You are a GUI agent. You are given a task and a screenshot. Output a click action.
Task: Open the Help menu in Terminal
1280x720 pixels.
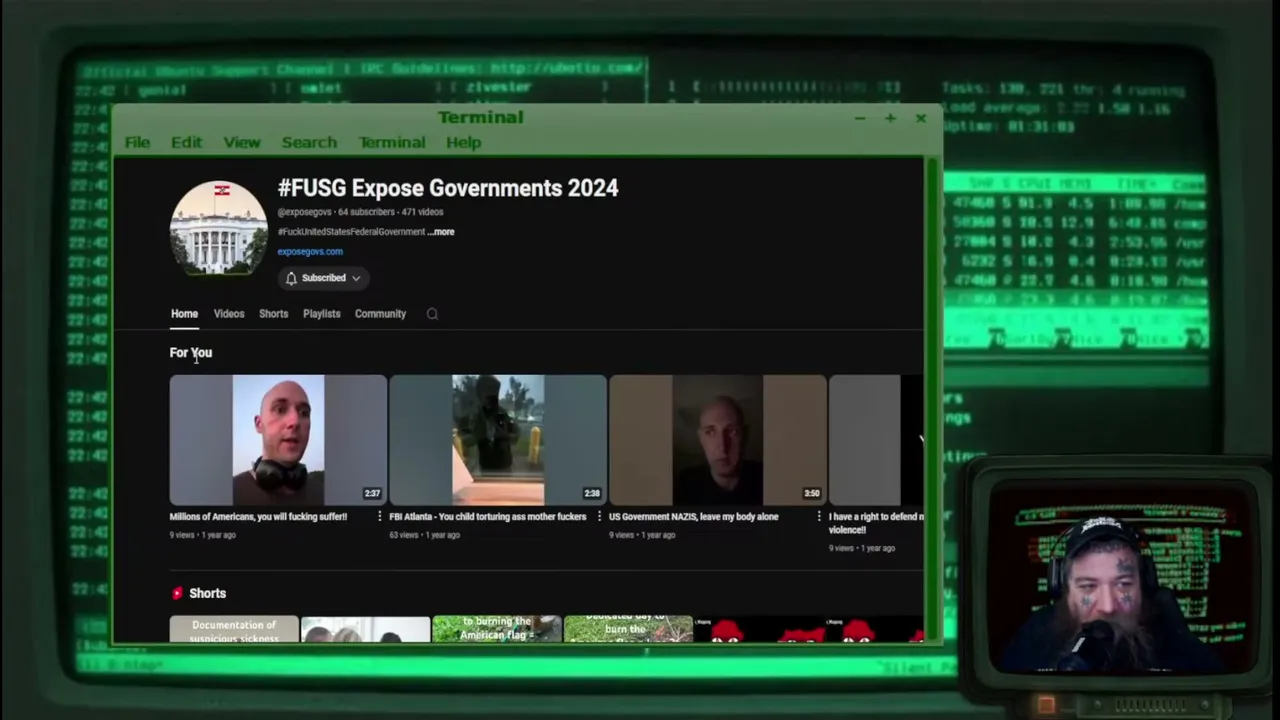click(x=463, y=142)
